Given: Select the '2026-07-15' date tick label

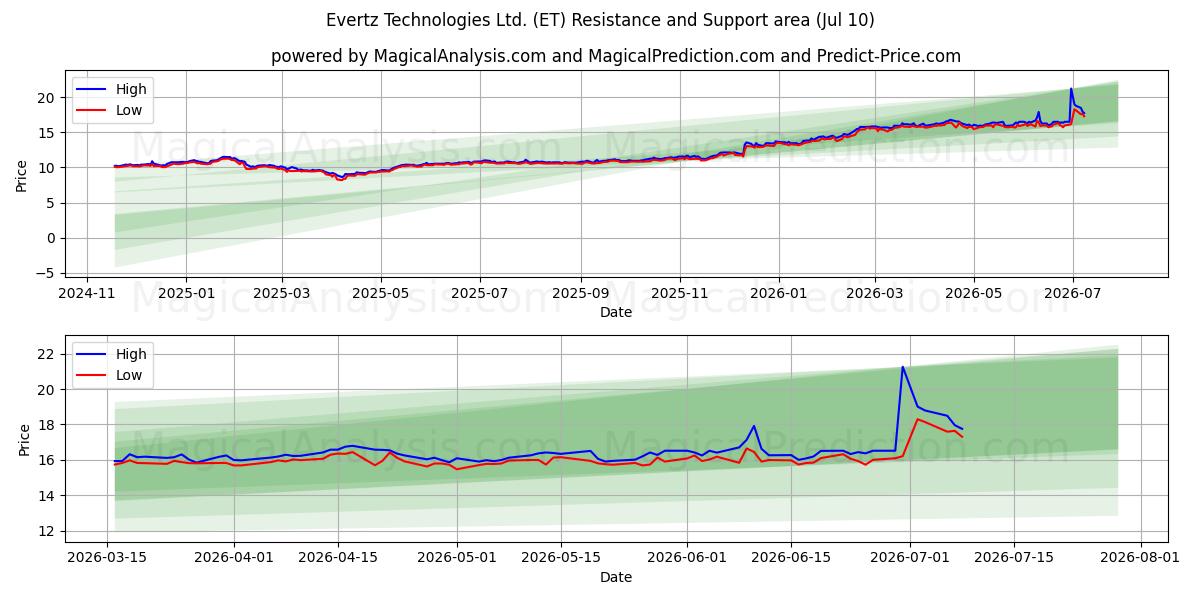Looking at the screenshot, I should pos(1013,558).
